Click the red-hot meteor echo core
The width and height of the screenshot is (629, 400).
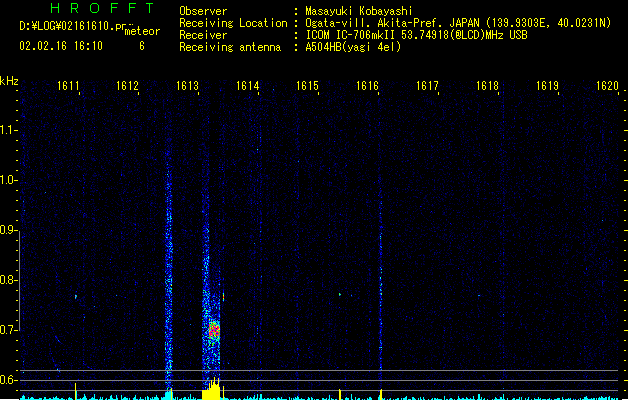[214, 331]
